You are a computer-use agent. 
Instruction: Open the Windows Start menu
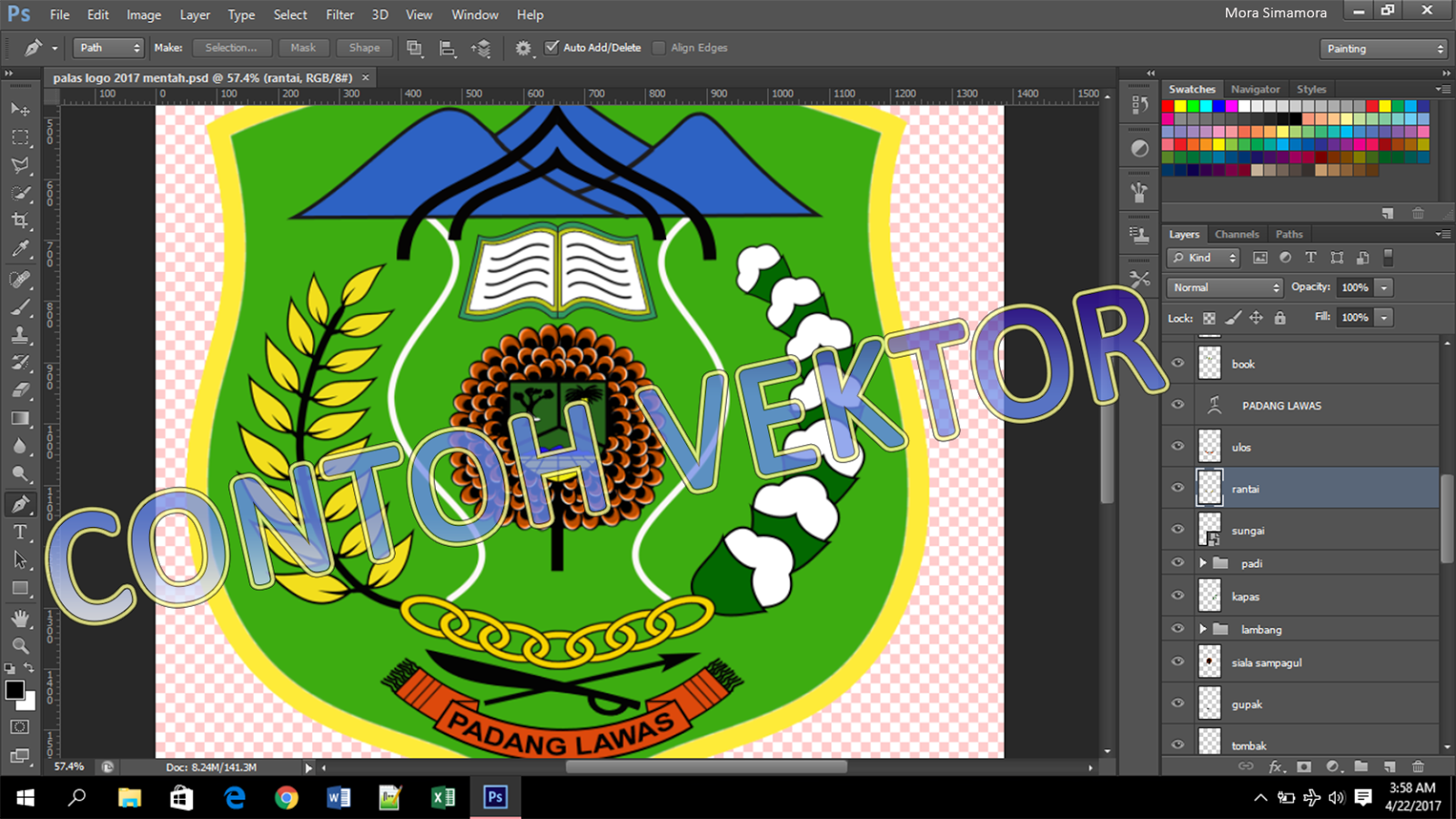(x=25, y=798)
